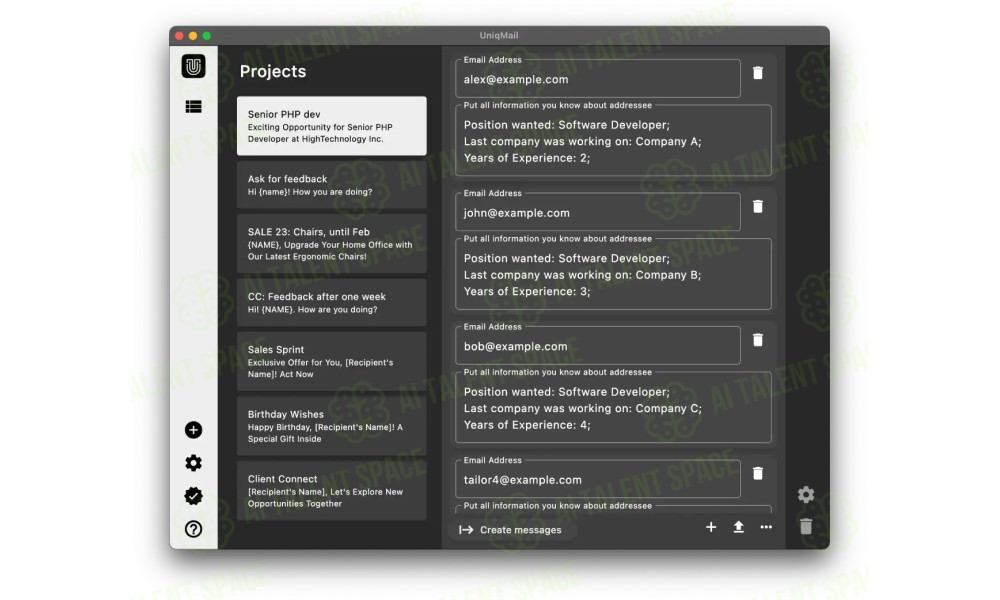This screenshot has height=600, width=1000.
Task: Click the Create messages button
Action: [x=512, y=530]
